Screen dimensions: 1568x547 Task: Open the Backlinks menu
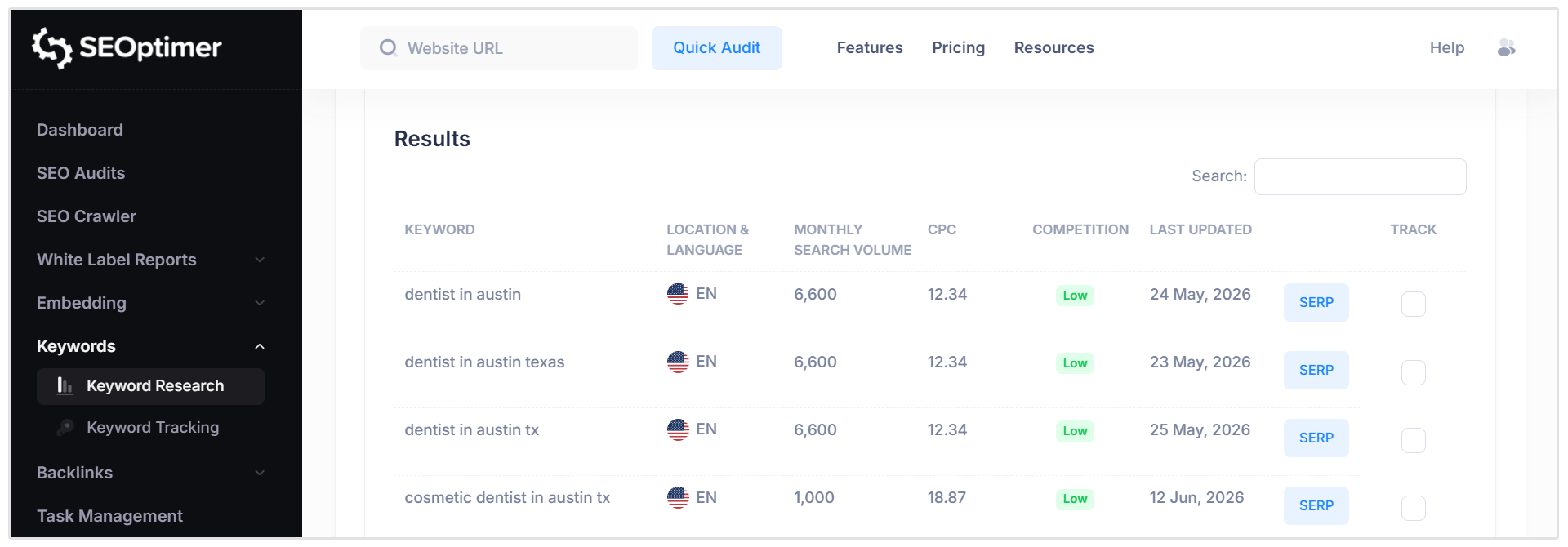[74, 473]
